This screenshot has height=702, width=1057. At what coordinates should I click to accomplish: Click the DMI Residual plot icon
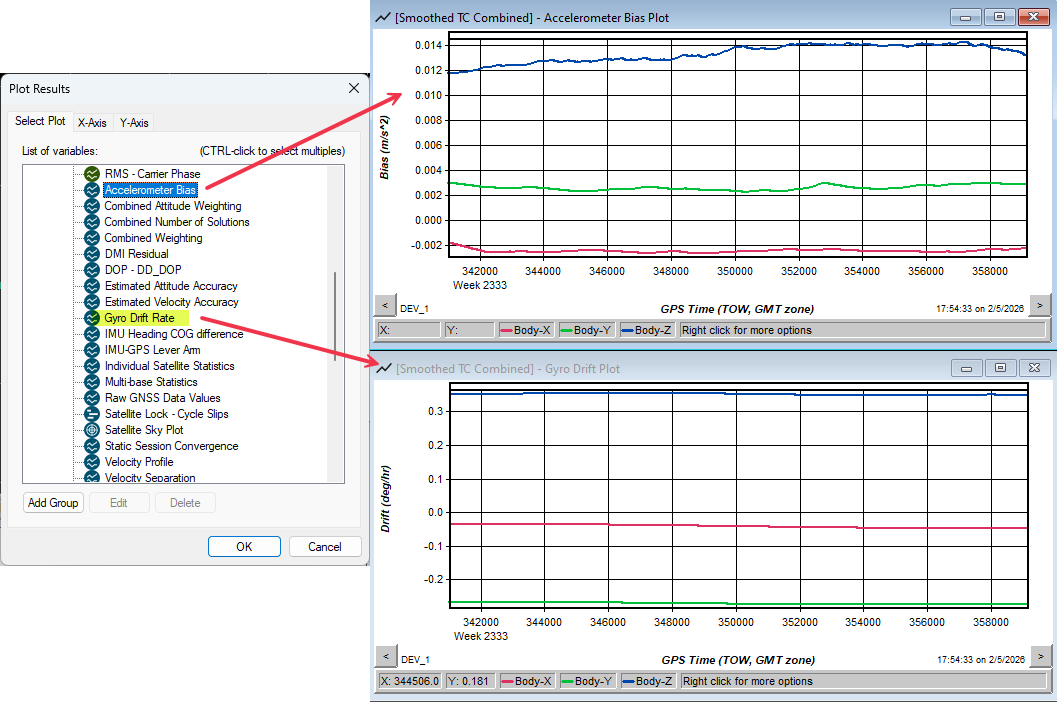click(x=92, y=254)
